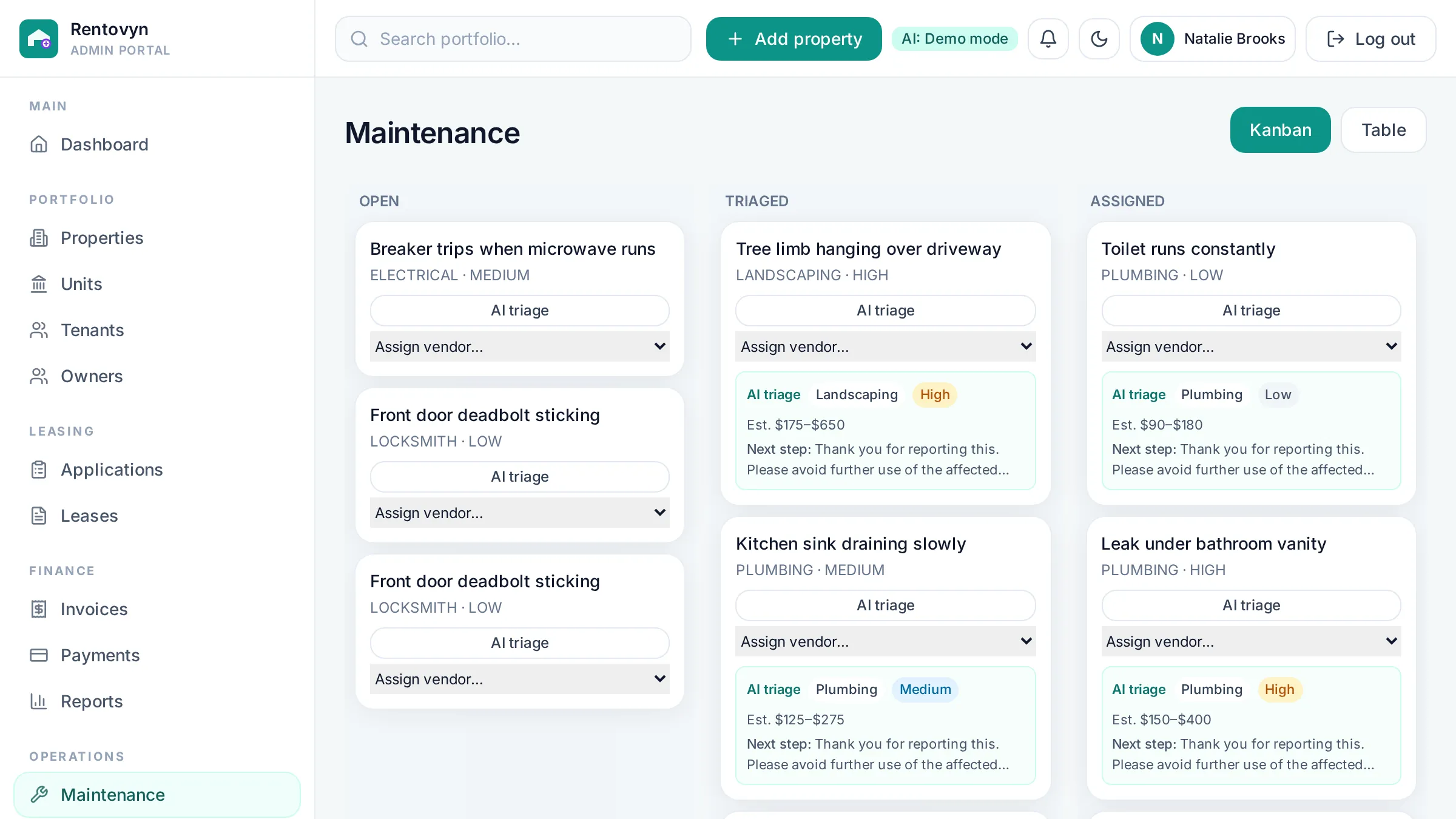Open Assign vendor dropdown for Leak under vanity card
Viewport: 1456px width, 819px height.
[x=1252, y=641]
